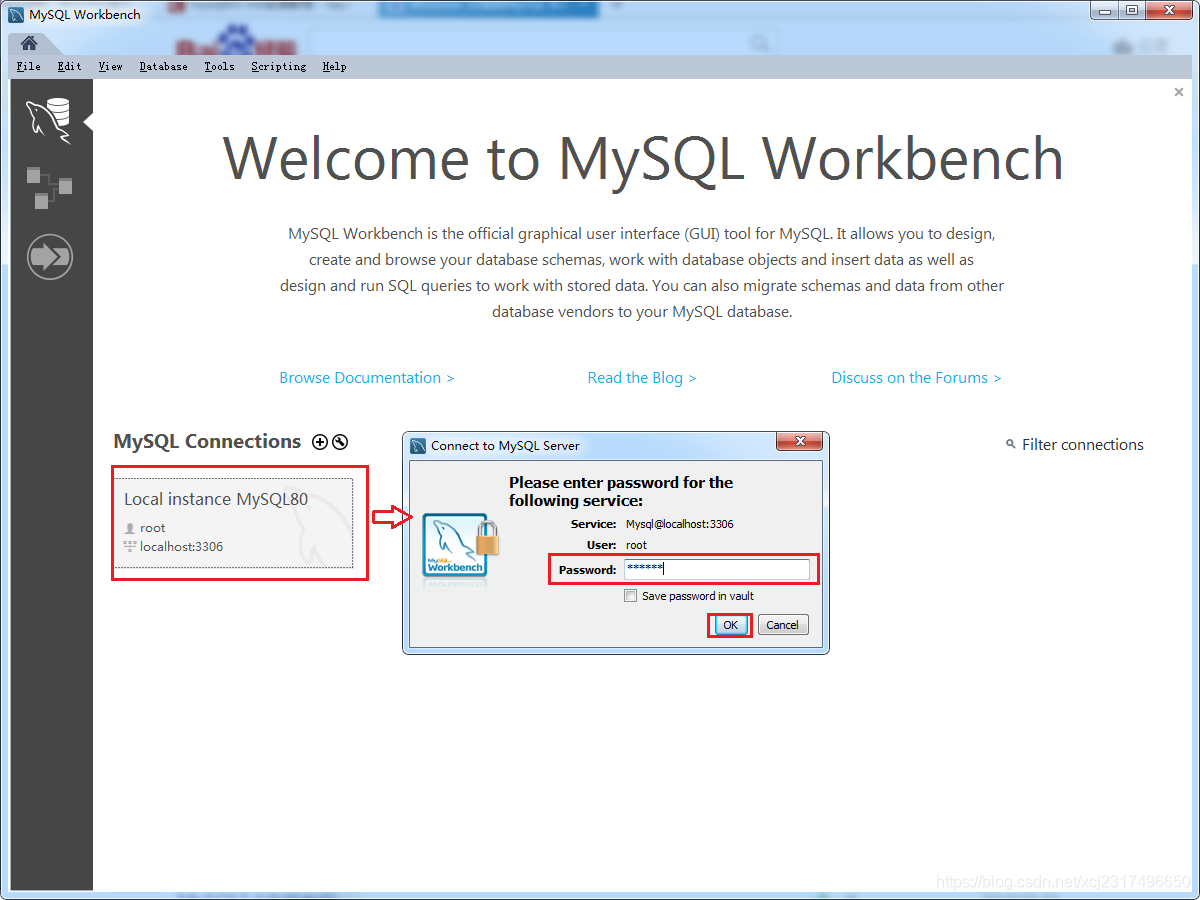Open the Edit menu
Screen dimensions: 1200x900
(x=69, y=66)
